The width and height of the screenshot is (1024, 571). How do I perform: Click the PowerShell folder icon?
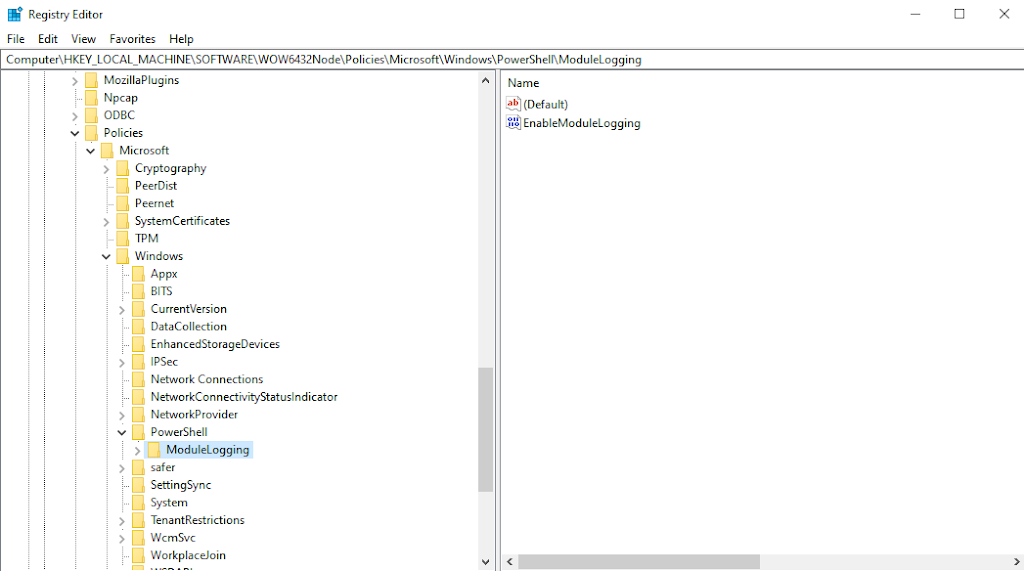tap(138, 432)
